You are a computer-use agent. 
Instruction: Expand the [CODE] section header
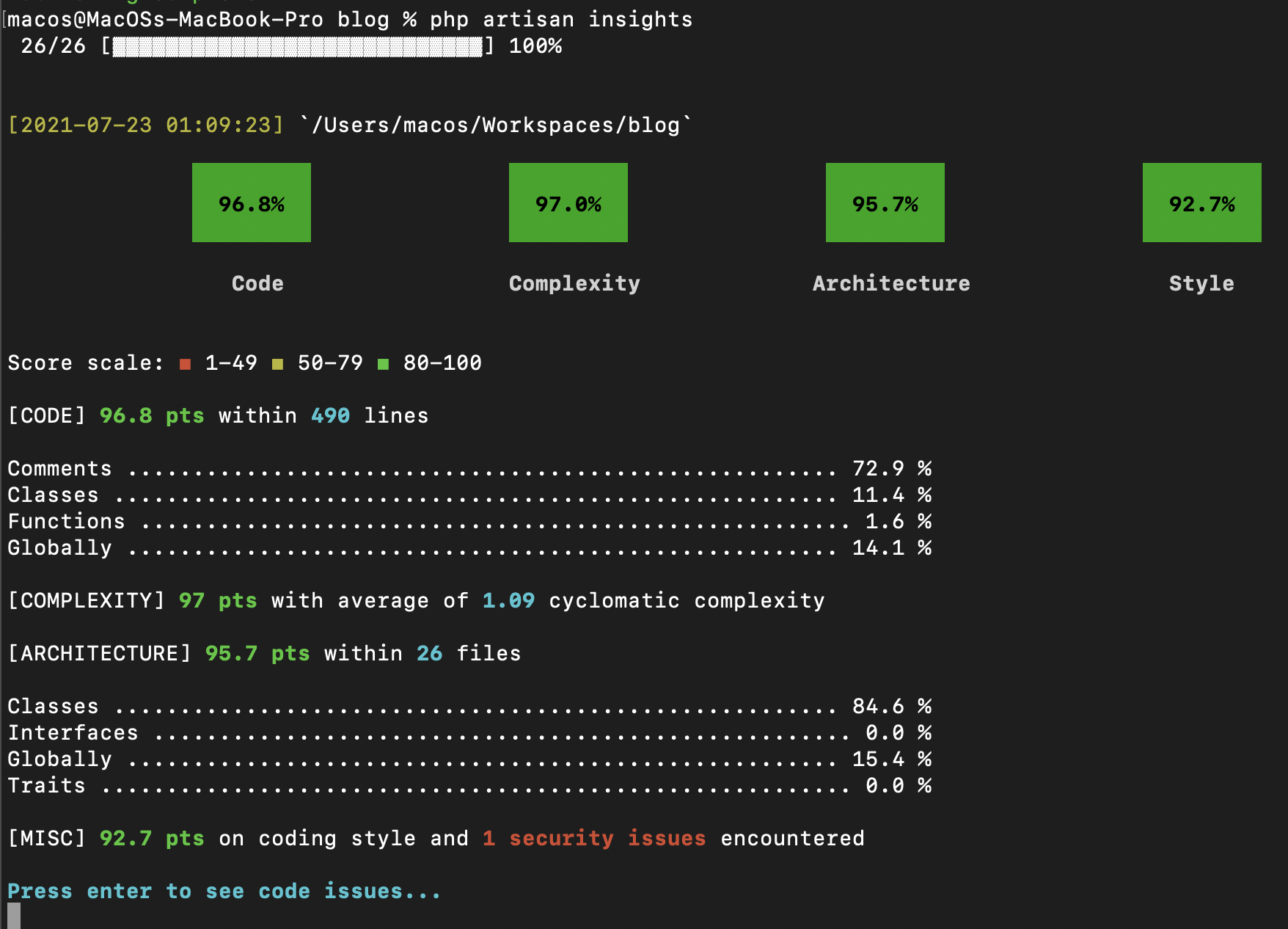coord(46,415)
